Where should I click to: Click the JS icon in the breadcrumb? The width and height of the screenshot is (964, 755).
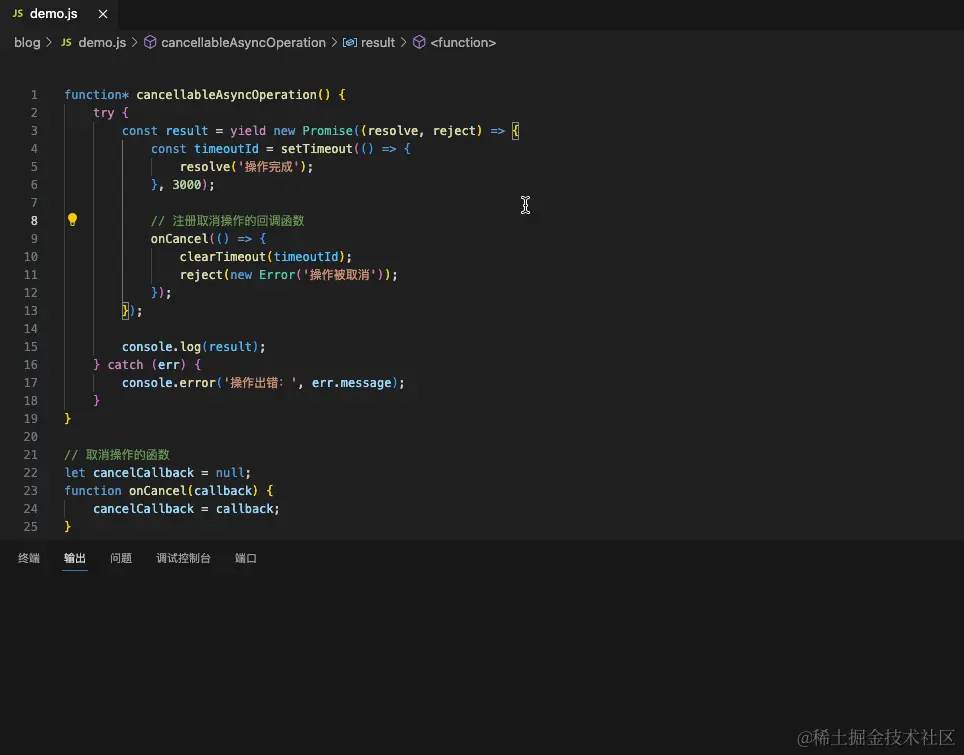(66, 42)
